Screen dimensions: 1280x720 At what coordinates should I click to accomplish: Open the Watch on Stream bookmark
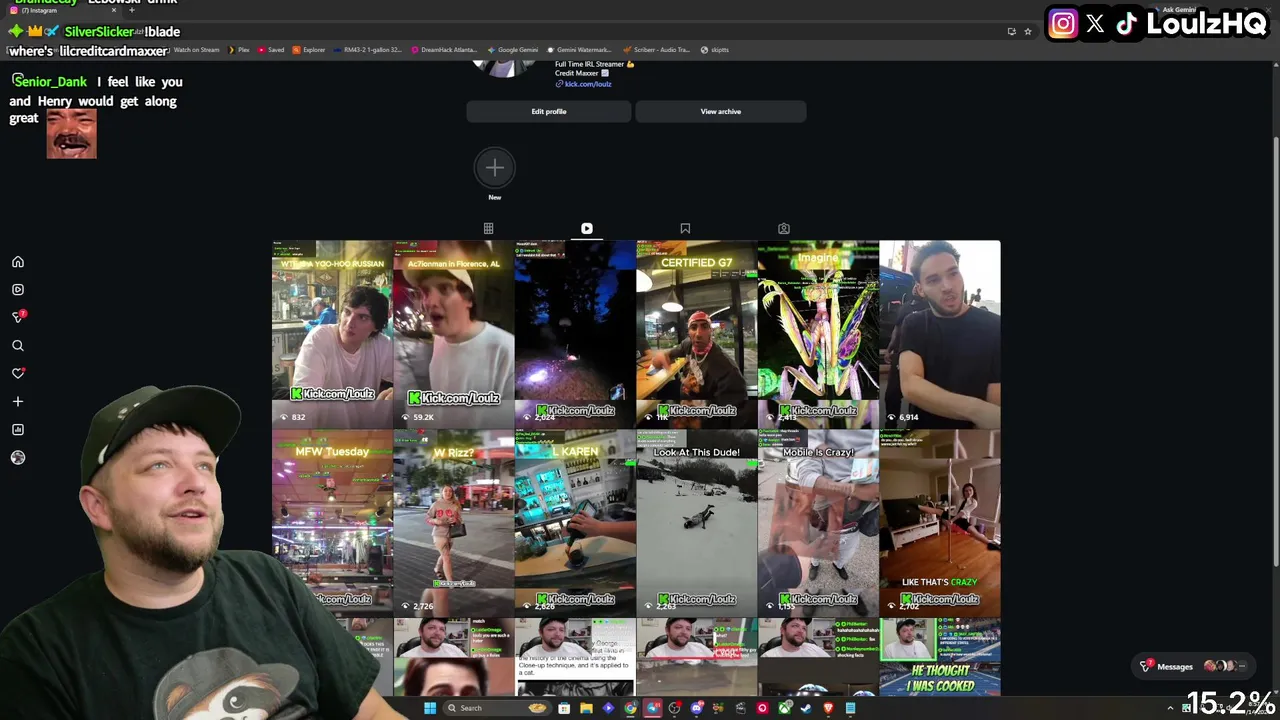point(196,49)
